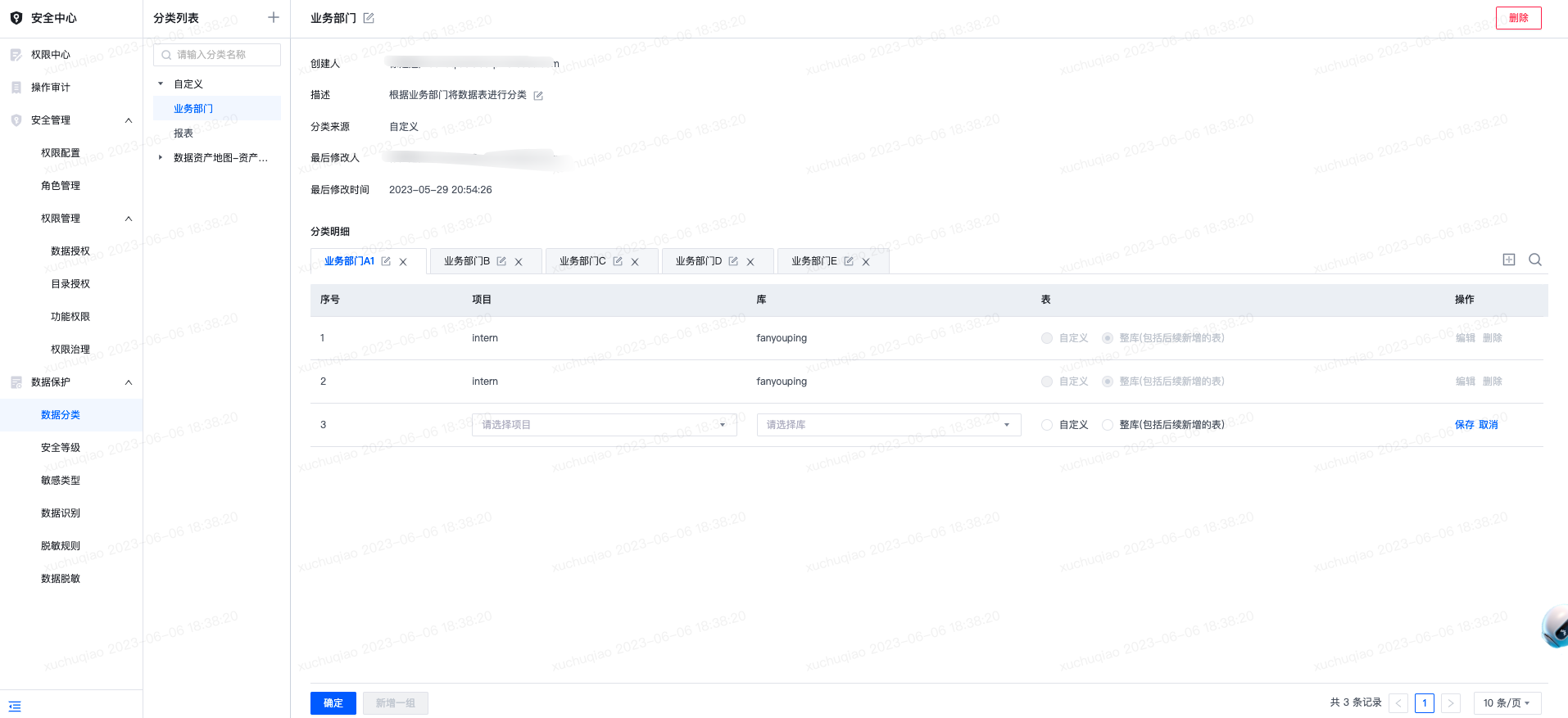Click the blue 确定 button
Screen dimensions: 1568x718
point(333,703)
